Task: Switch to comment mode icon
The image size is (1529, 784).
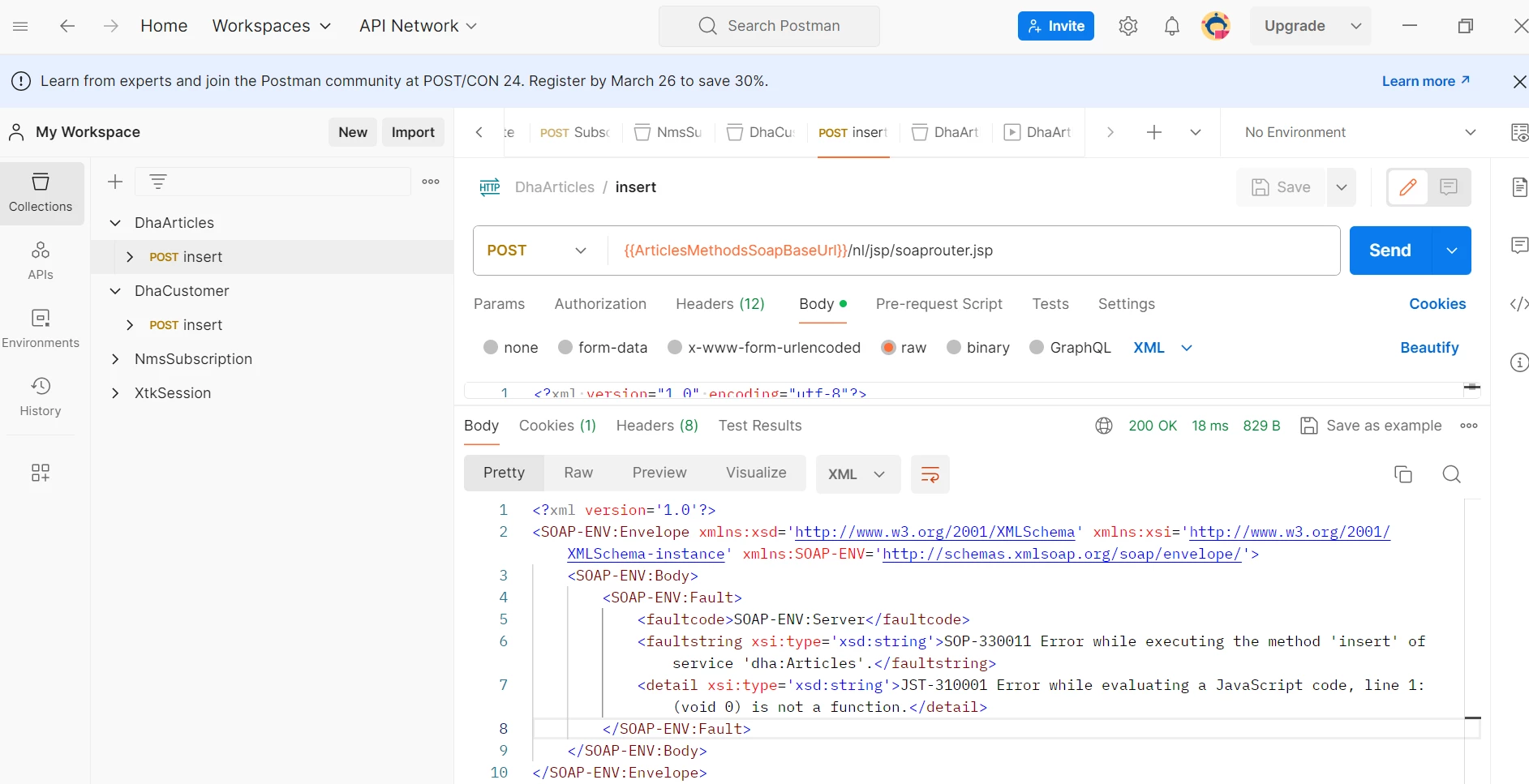Action: click(1449, 187)
